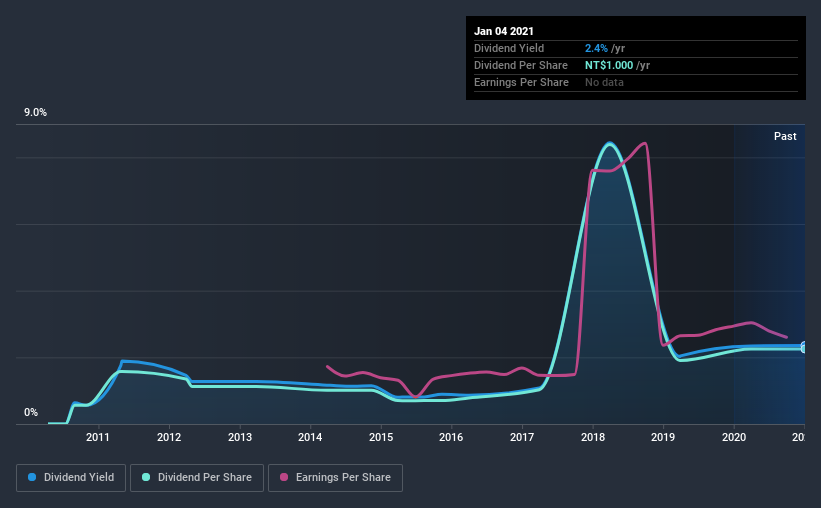Click the 2018 x-axis label
This screenshot has height=508, width=821.
tap(593, 437)
